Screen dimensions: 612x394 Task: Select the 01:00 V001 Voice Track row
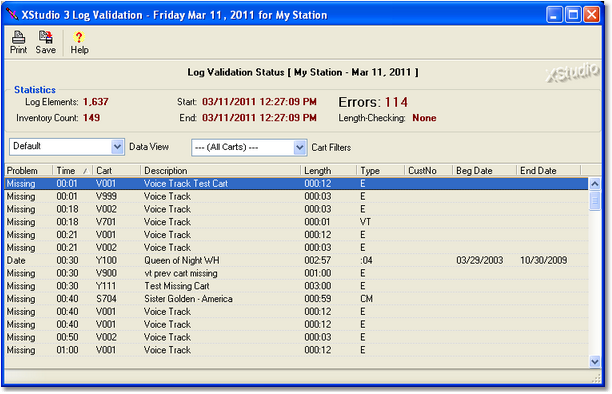[x=296, y=350]
